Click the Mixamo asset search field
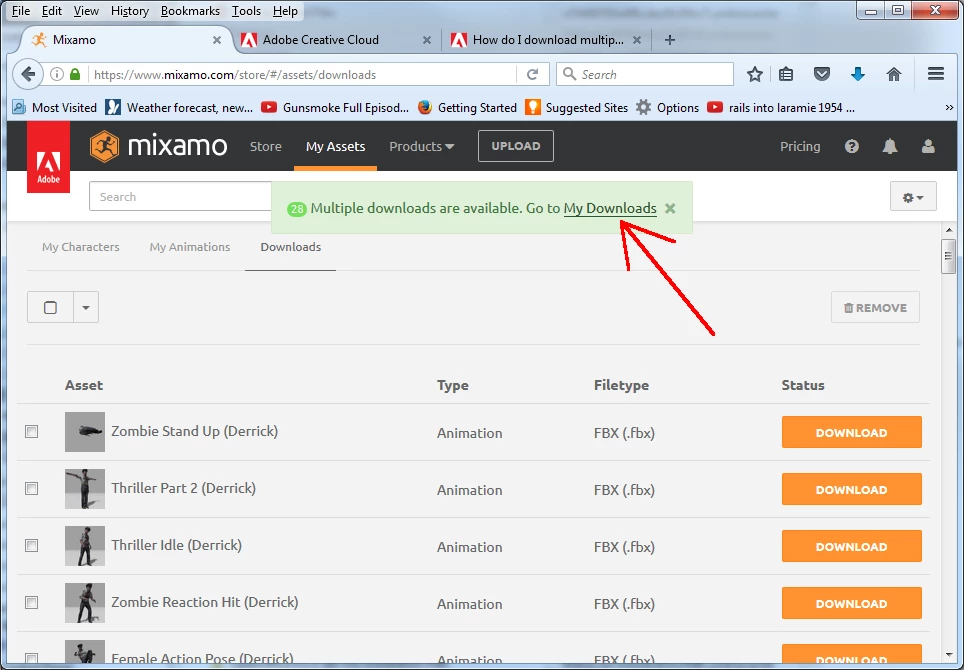 point(181,197)
